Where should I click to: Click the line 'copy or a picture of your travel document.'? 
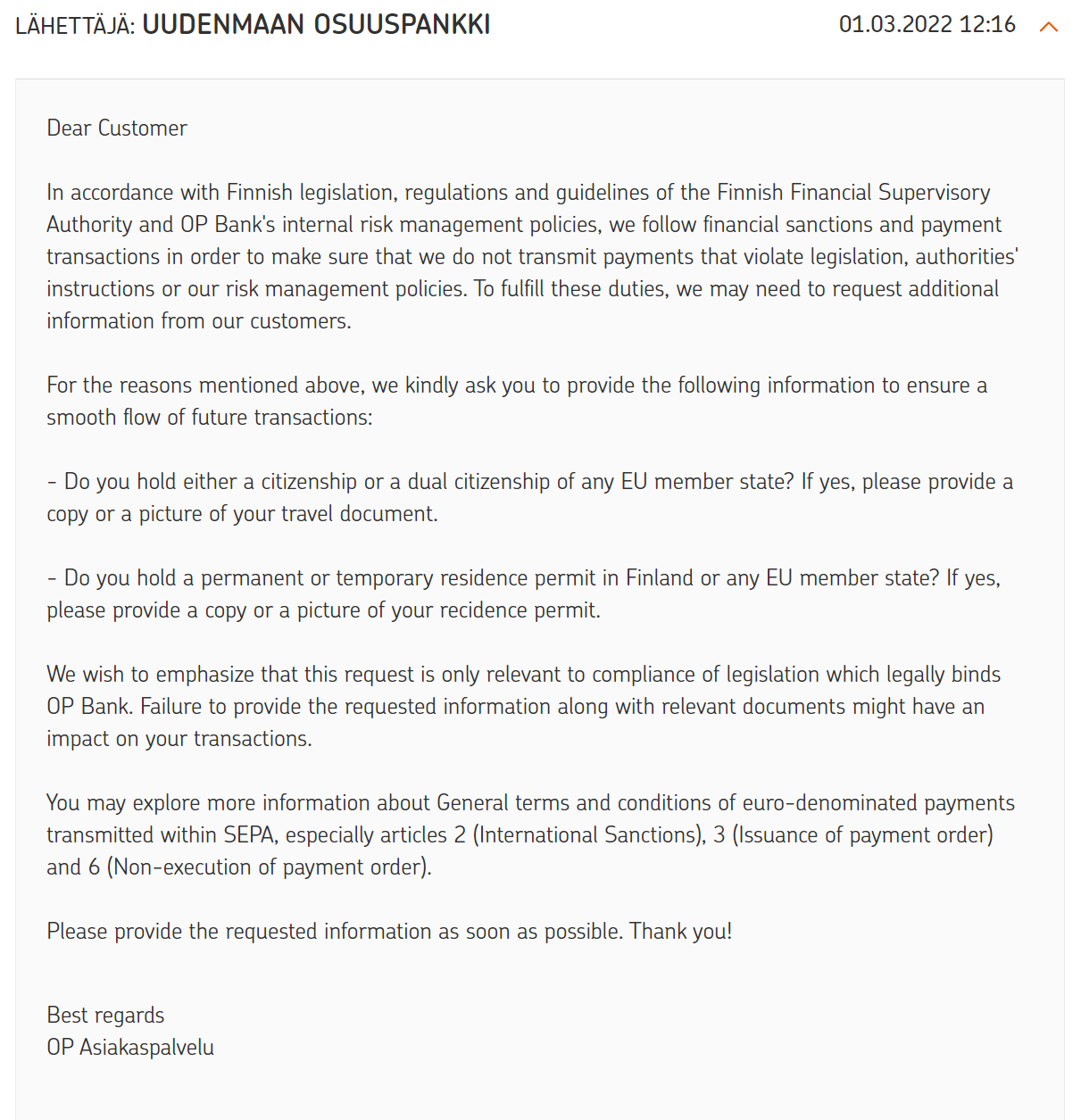coord(242,514)
